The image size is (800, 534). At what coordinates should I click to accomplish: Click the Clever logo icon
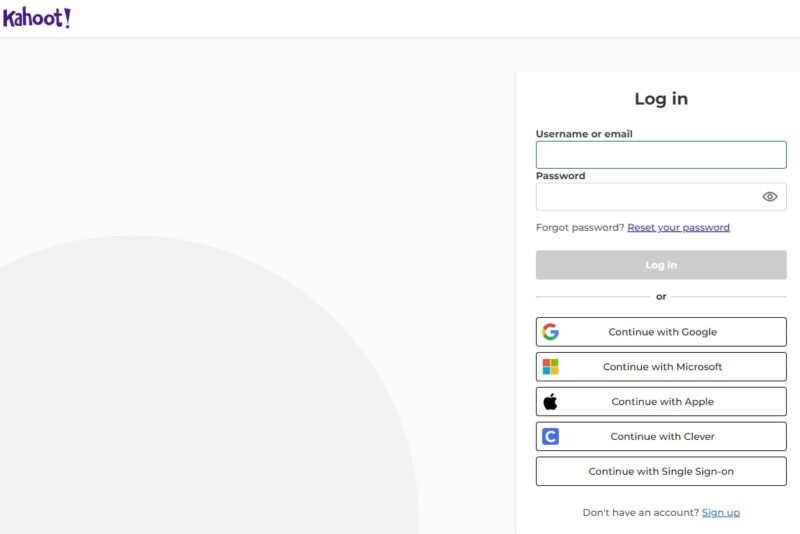(550, 437)
